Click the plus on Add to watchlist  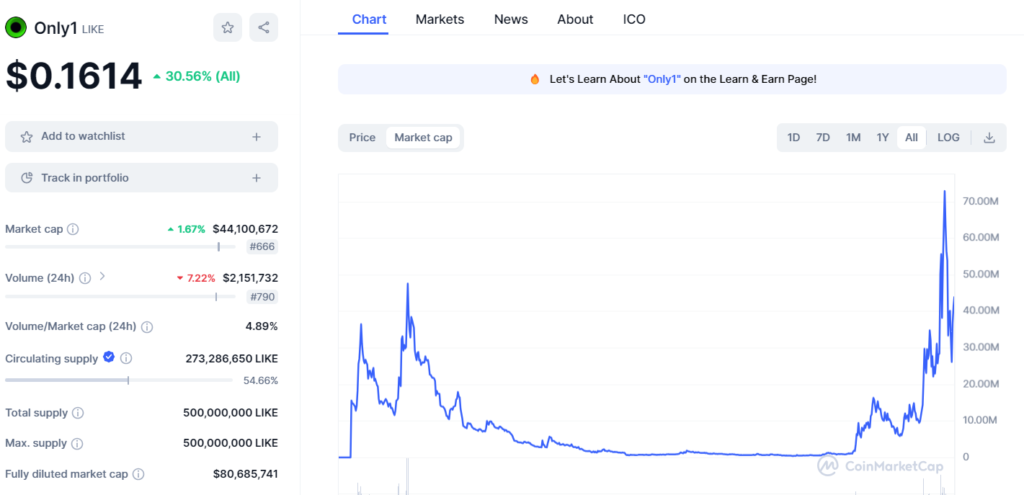(256, 136)
